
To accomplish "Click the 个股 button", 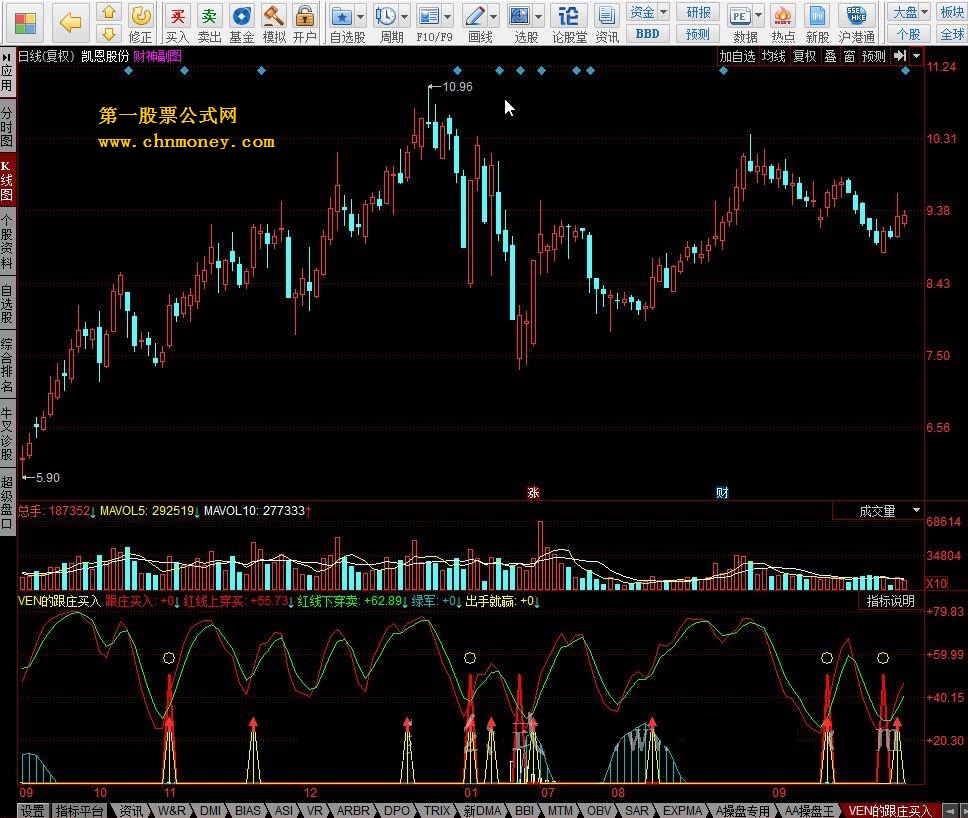I will 909,34.
